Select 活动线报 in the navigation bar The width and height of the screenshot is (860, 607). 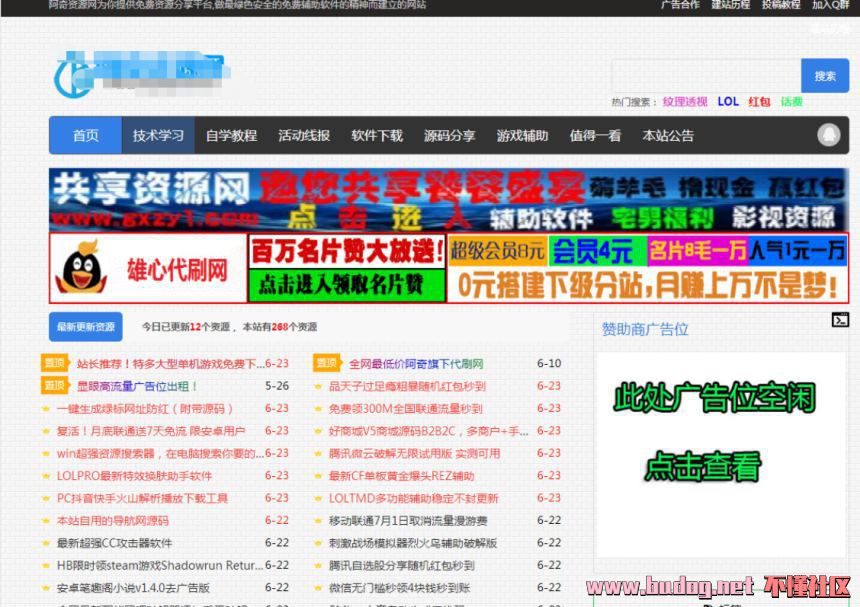[304, 135]
